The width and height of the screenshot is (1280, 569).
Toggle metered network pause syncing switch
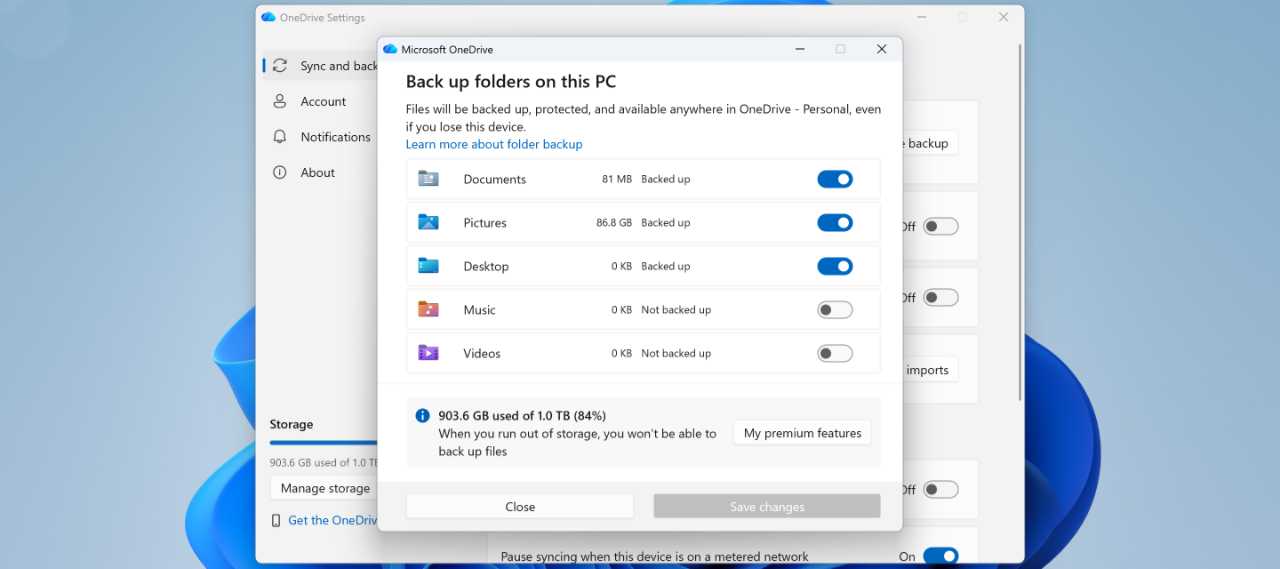(x=940, y=556)
